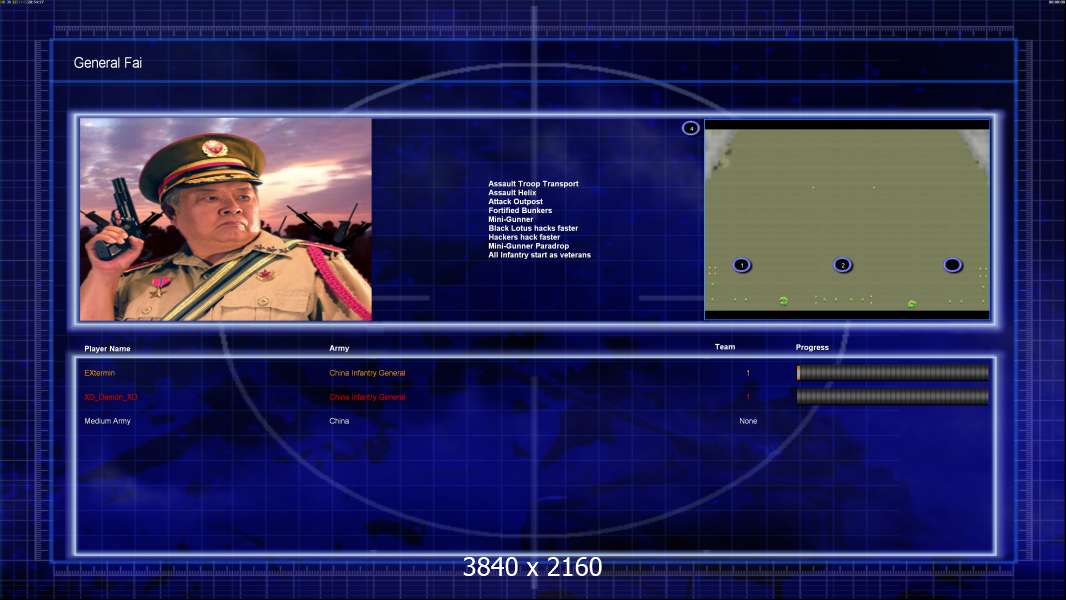This screenshot has height=600, width=1066.
Task: Click team value 1 in XD_Demon_XD row
Action: pyautogui.click(x=748, y=397)
